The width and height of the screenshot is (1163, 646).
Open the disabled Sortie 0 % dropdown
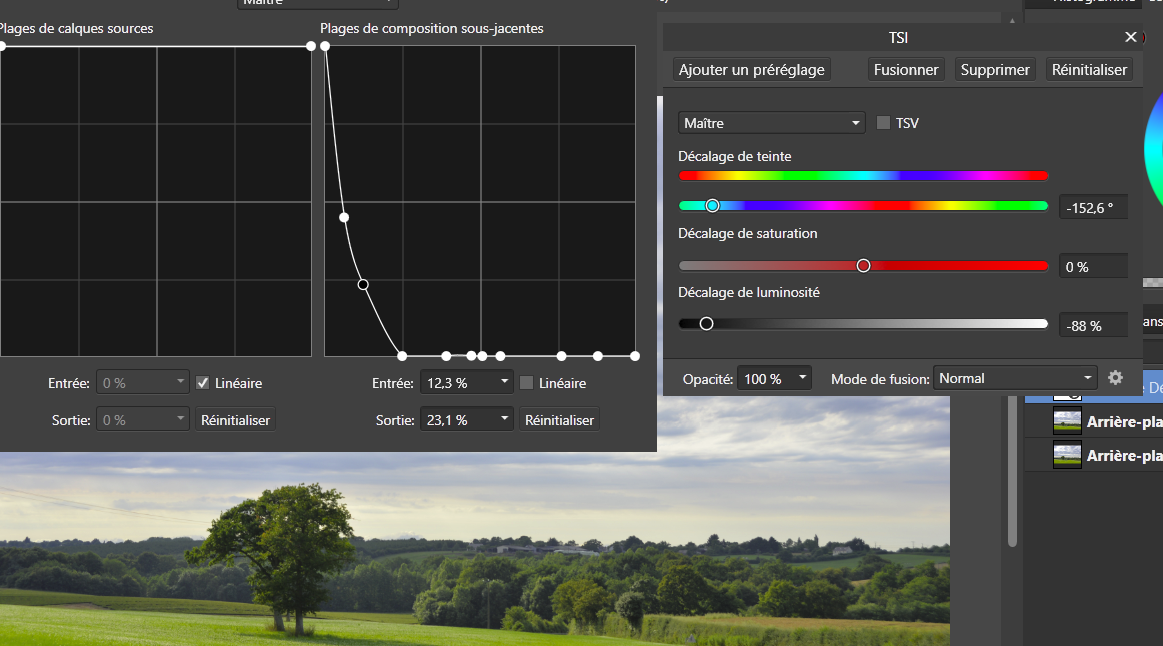click(142, 420)
